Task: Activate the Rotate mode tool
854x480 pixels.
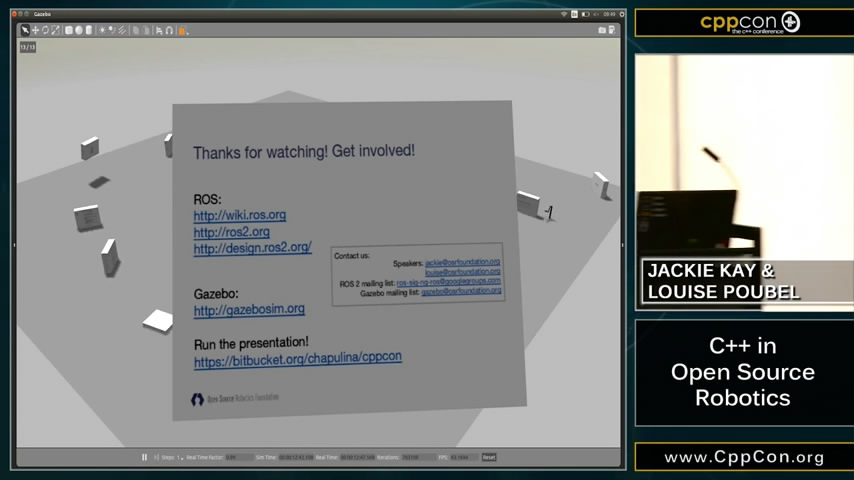Action: (45, 31)
